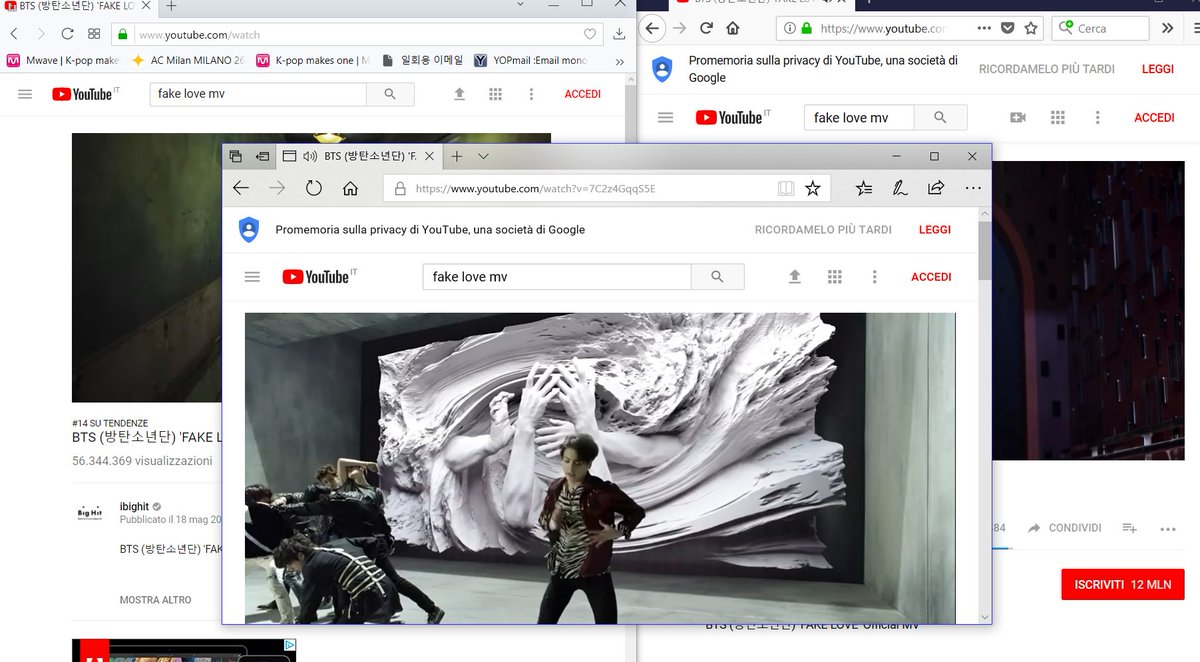Viewport: 1200px width, 662px height.
Task: Open YOPmail bookmark in Opera
Action: 530,60
